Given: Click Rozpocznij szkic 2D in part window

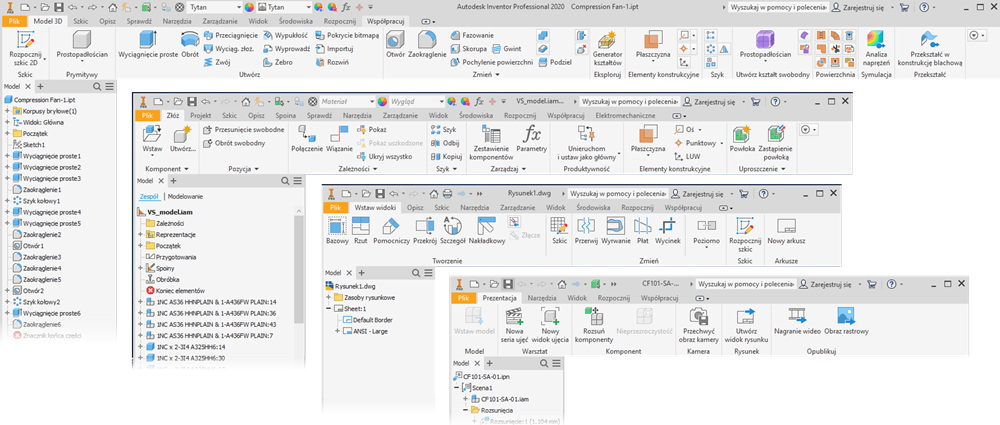Looking at the screenshot, I should click(x=26, y=48).
